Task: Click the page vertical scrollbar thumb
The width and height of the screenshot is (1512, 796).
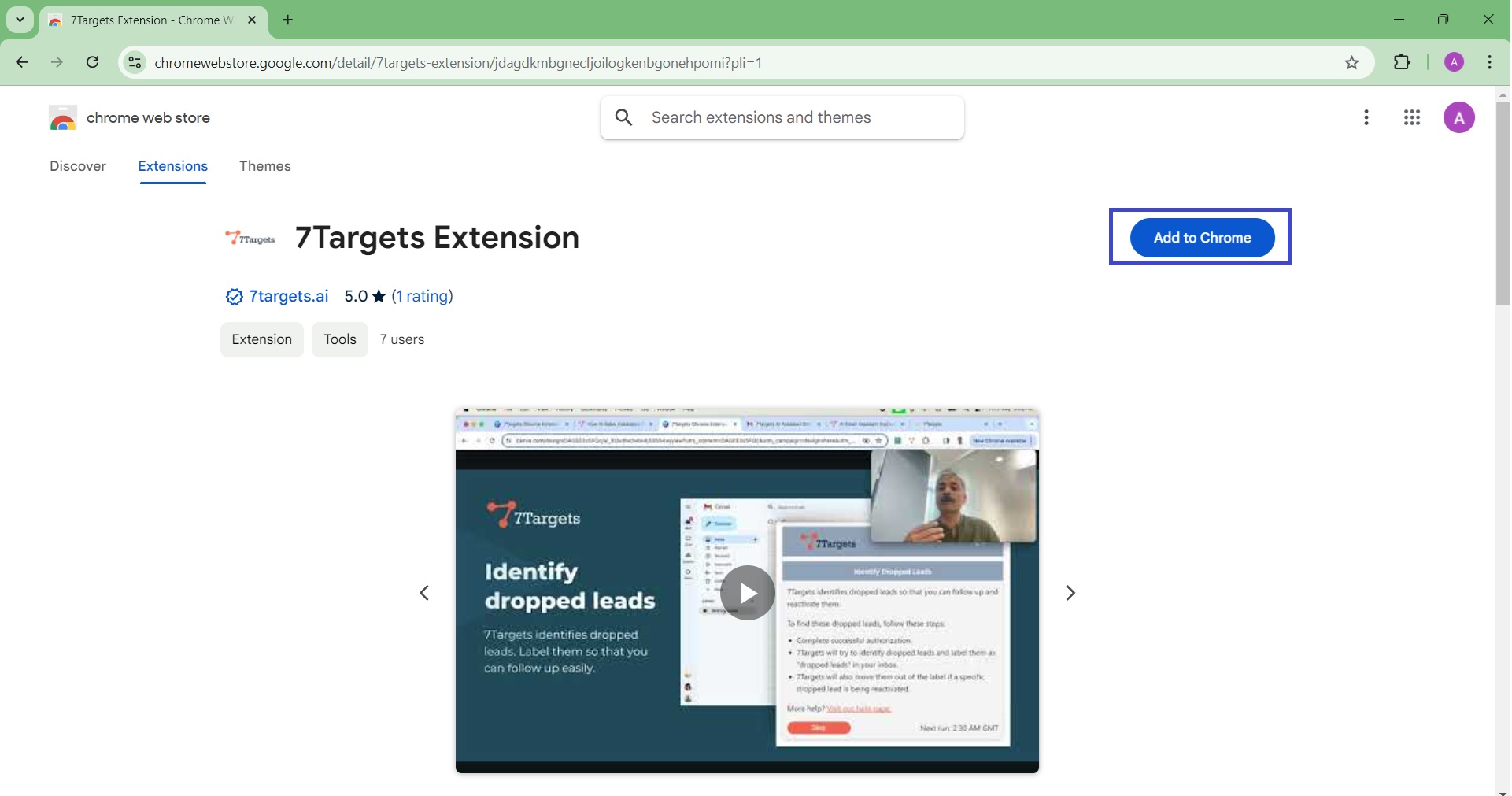Action: point(1503,203)
